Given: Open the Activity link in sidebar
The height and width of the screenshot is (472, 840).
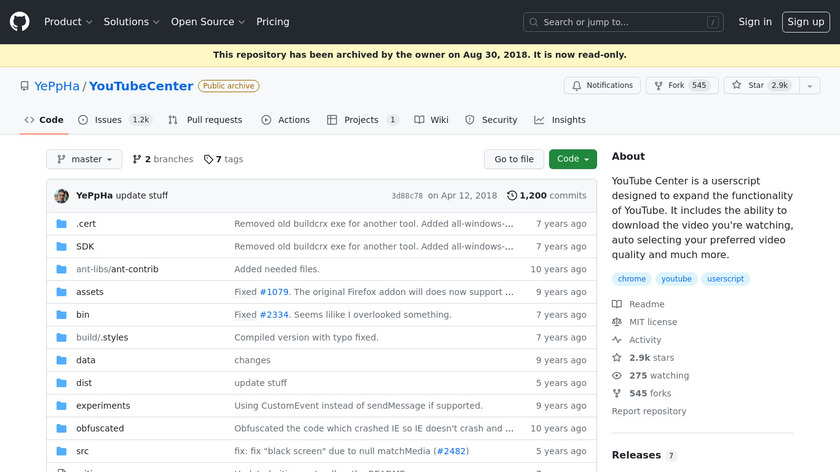Looking at the screenshot, I should 645,340.
